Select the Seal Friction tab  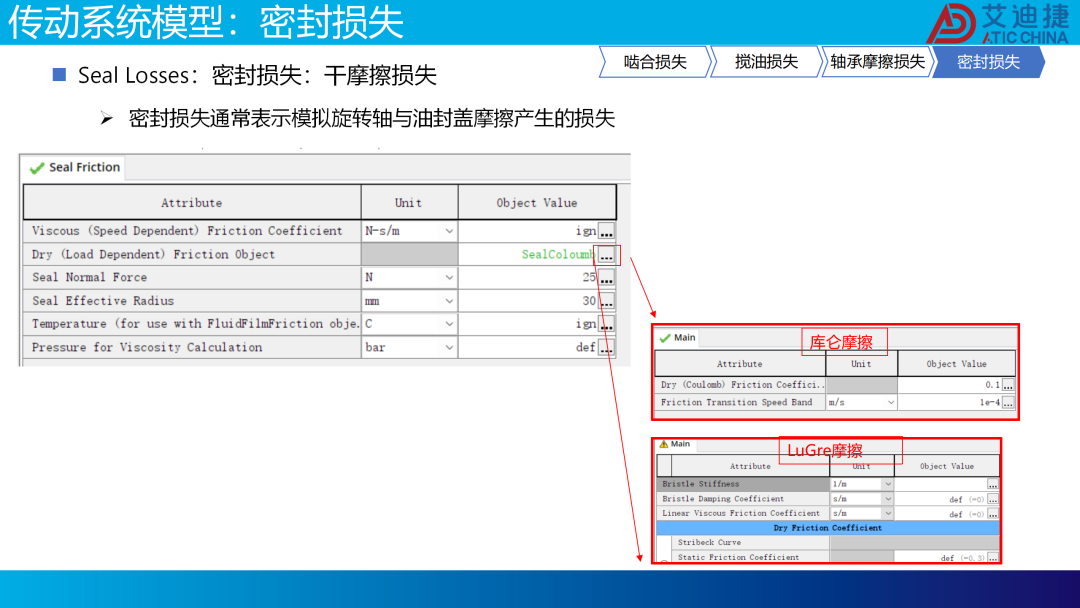click(x=74, y=167)
